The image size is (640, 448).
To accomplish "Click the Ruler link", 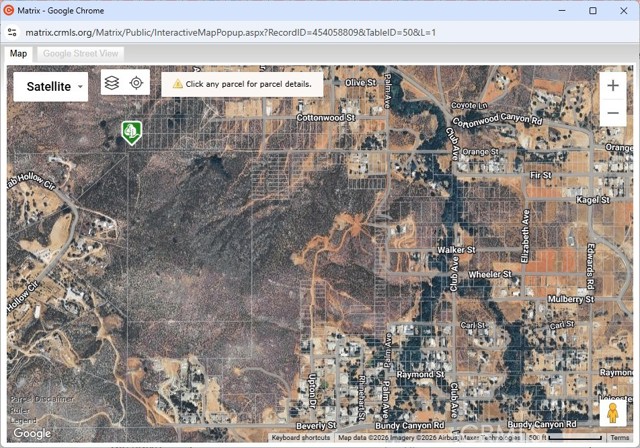I will pyautogui.click(x=19, y=410).
